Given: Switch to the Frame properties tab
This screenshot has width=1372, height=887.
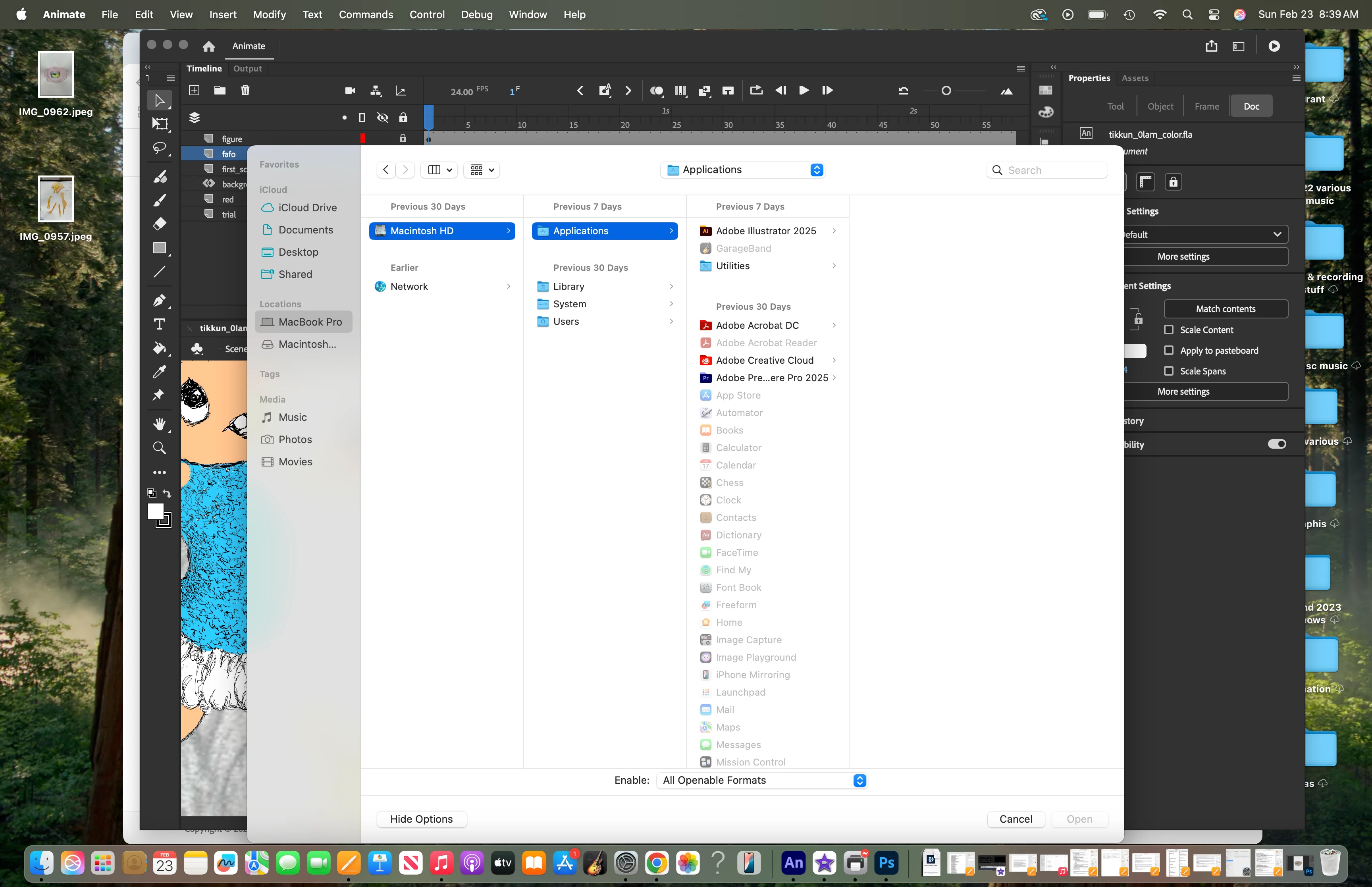Looking at the screenshot, I should tap(1206, 106).
